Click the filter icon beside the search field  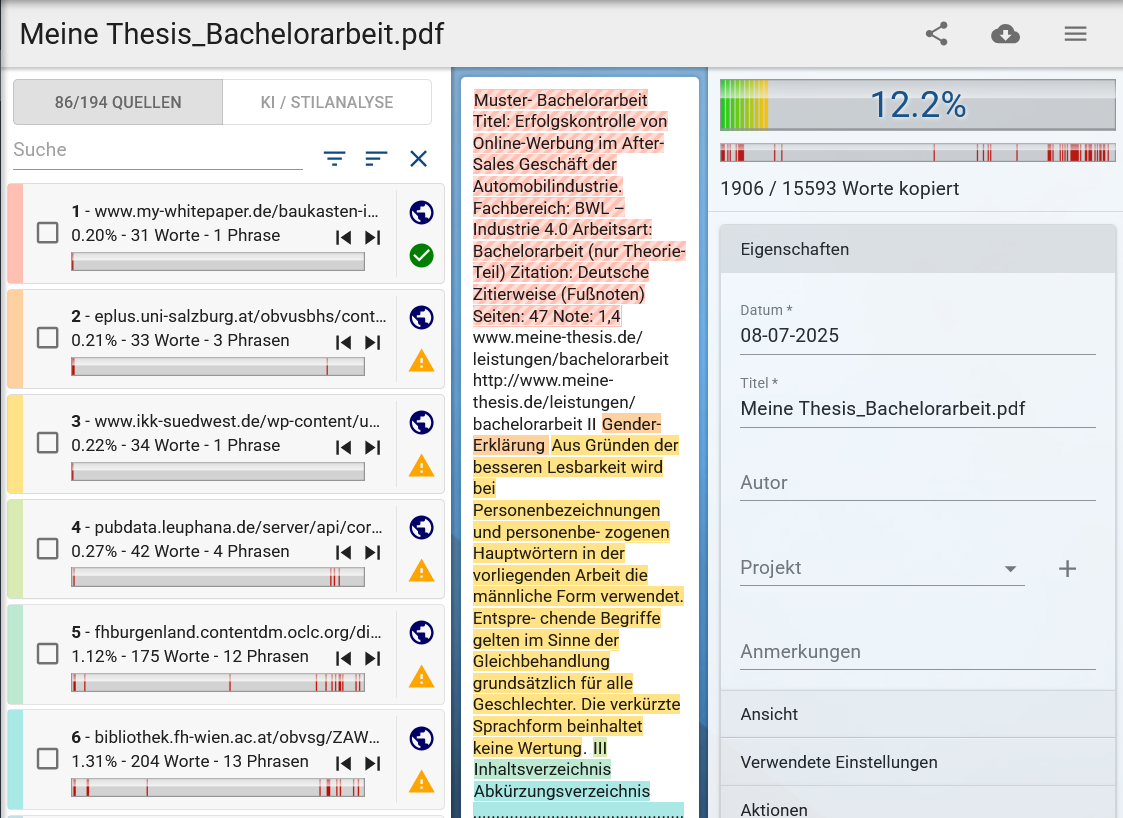coord(334,158)
